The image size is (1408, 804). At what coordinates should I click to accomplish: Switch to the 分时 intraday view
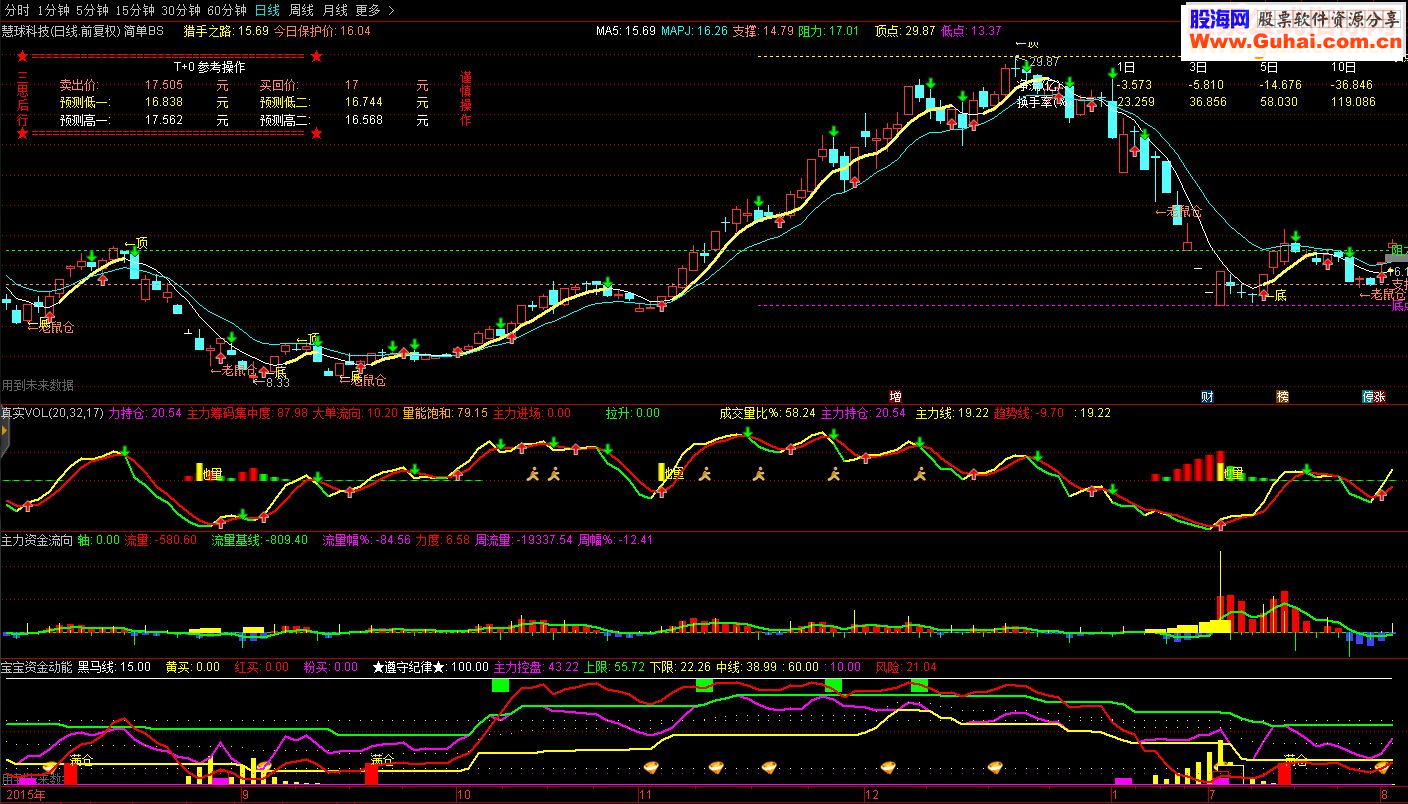(16, 10)
